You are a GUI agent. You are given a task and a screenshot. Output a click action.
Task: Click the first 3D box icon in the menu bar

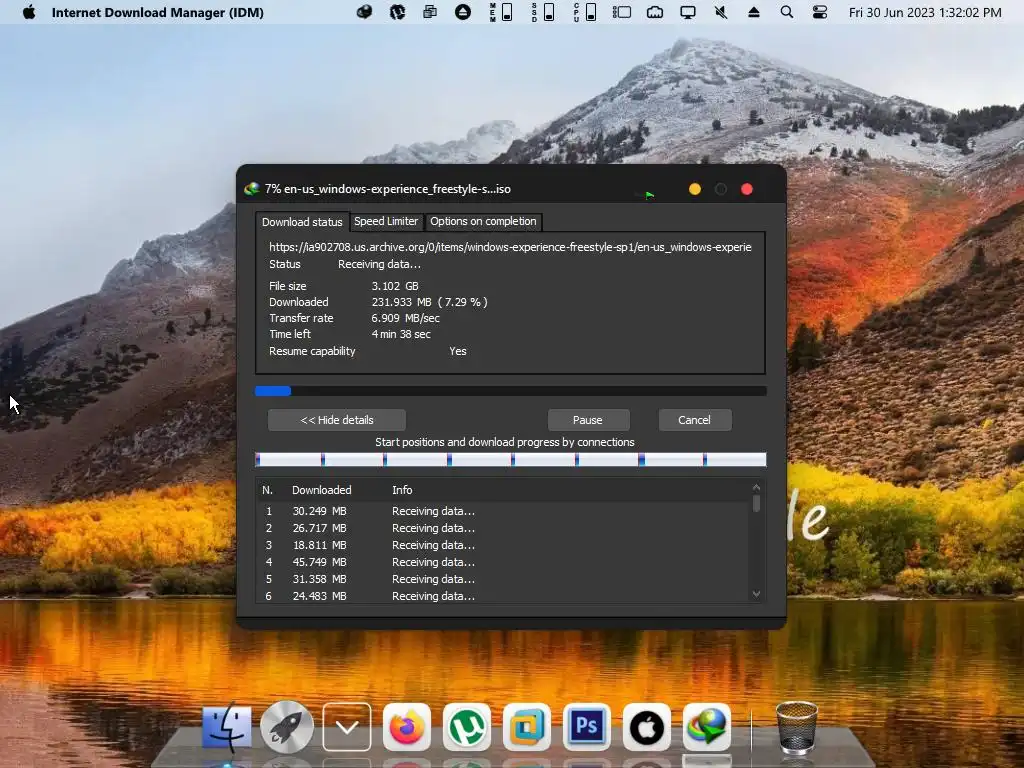point(364,12)
